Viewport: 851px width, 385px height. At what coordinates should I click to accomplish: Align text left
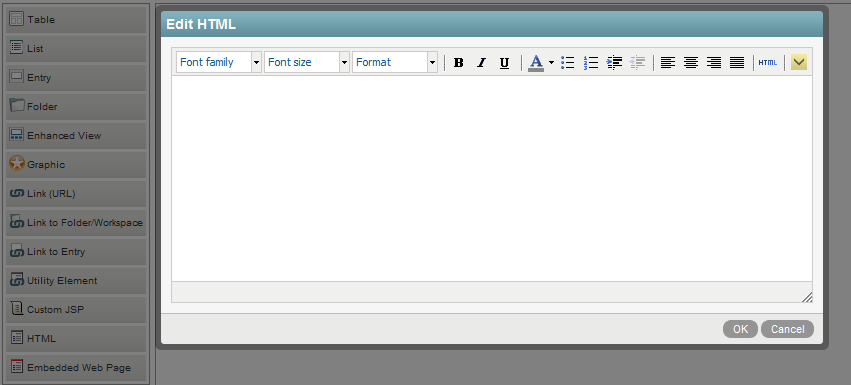pos(668,62)
